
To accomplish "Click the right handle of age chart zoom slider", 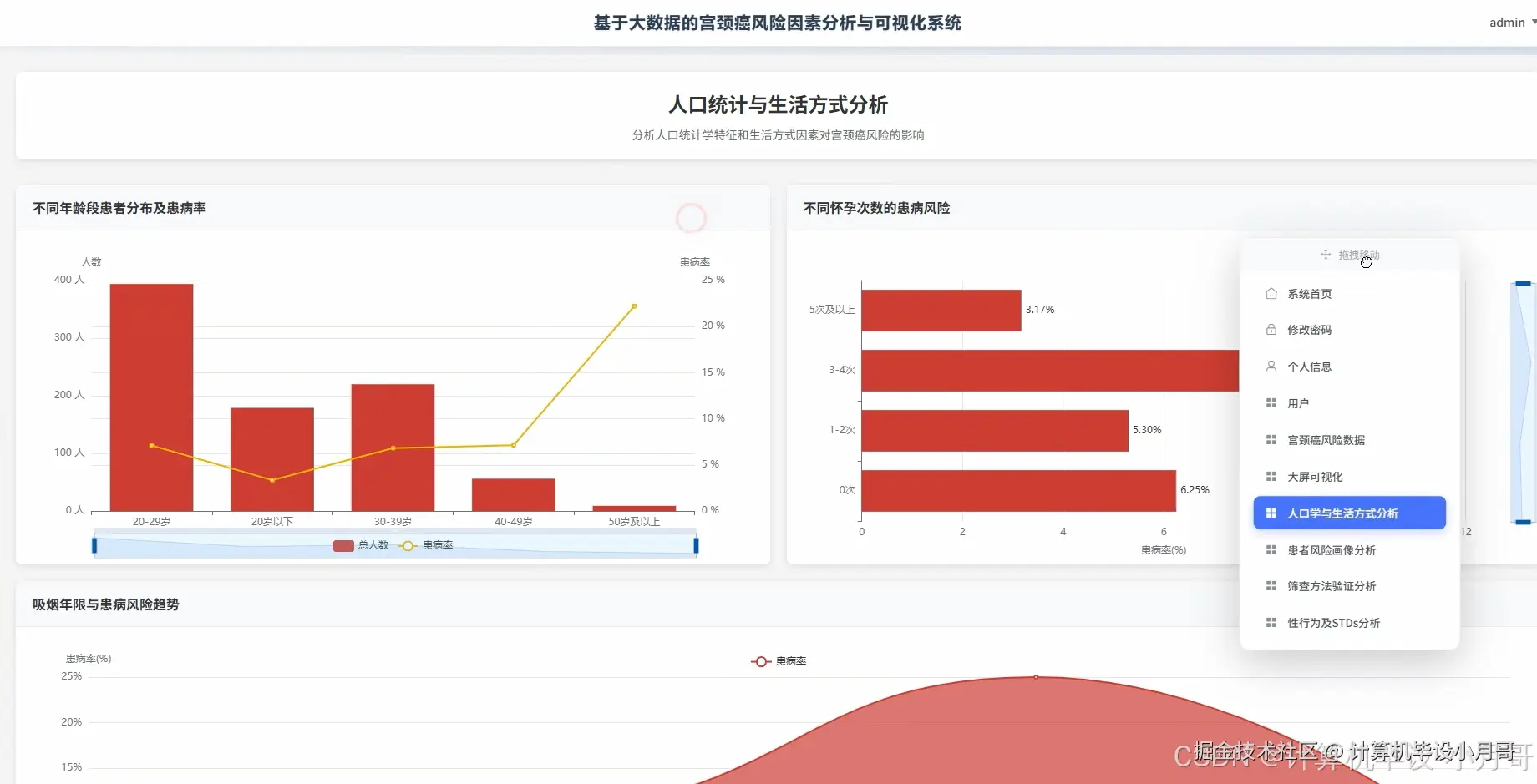I will (x=696, y=545).
